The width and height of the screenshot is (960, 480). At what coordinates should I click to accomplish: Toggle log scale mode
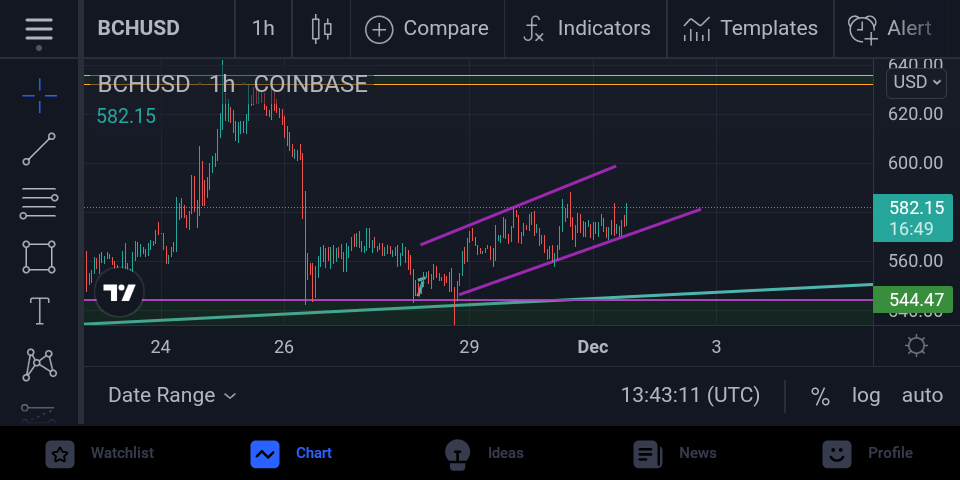[x=866, y=396]
